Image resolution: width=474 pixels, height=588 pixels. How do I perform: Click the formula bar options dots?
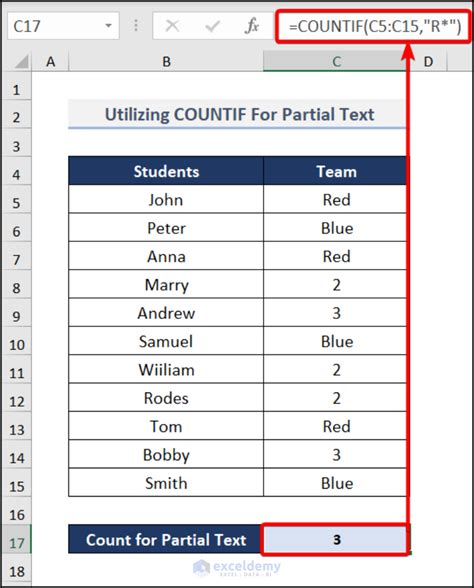point(136,26)
